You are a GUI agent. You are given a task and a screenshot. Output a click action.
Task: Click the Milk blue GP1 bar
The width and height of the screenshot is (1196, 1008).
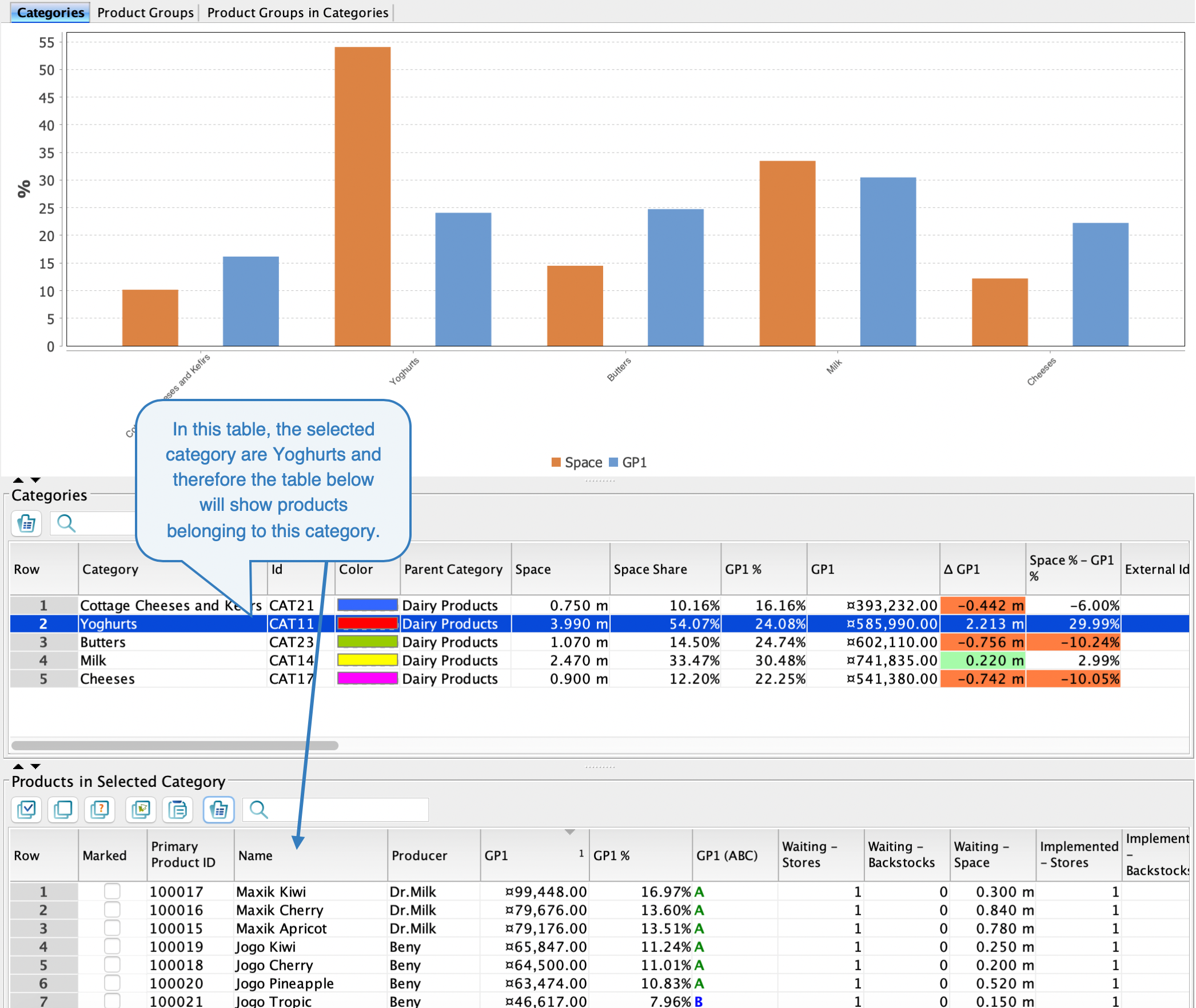tap(888, 261)
